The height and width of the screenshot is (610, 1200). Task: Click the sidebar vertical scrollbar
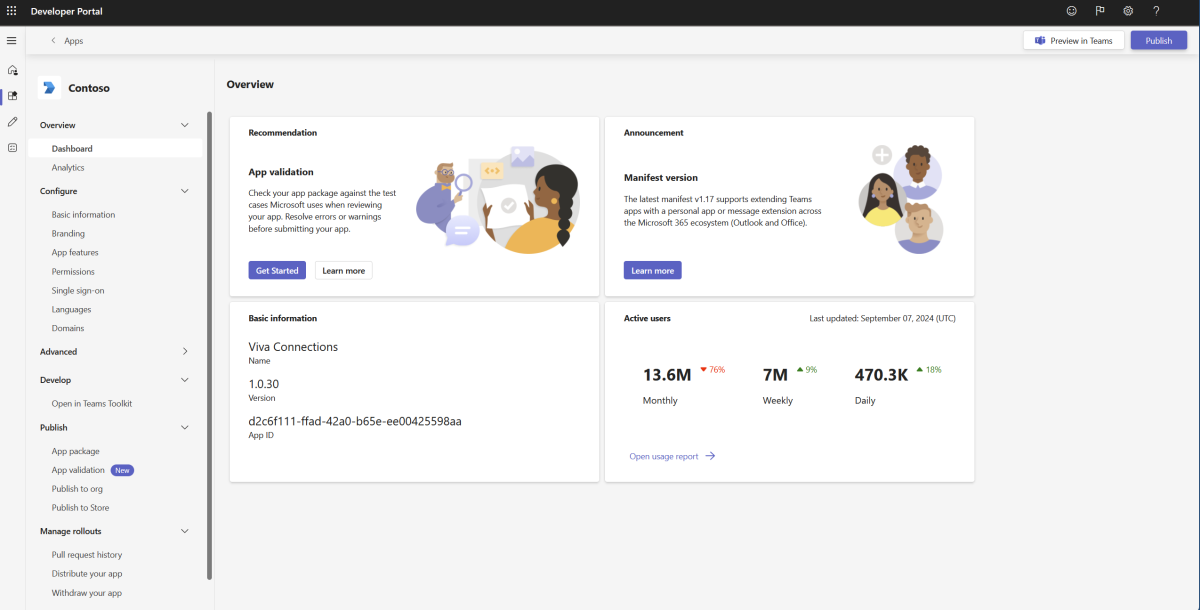point(209,345)
